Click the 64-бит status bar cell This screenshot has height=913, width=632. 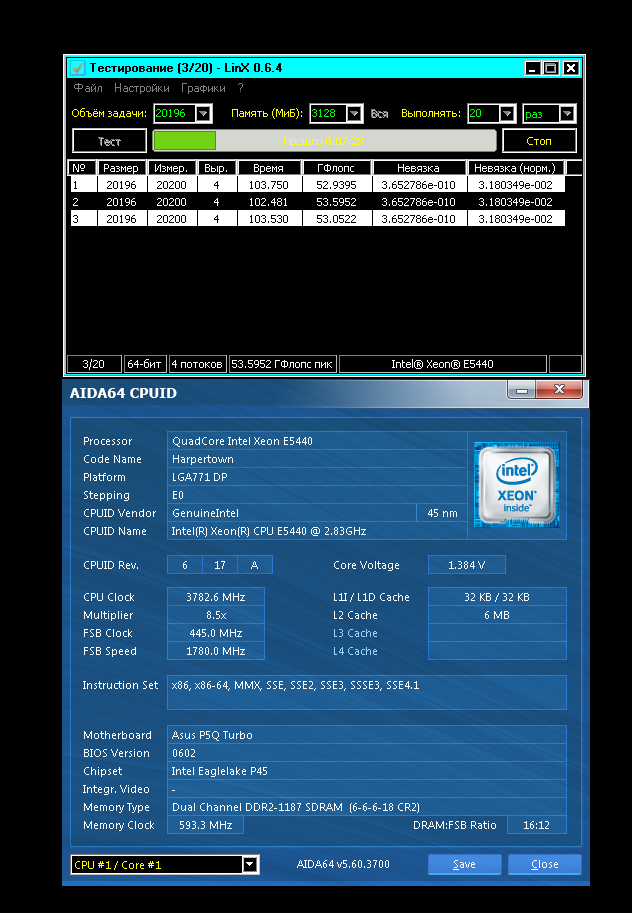[144, 364]
